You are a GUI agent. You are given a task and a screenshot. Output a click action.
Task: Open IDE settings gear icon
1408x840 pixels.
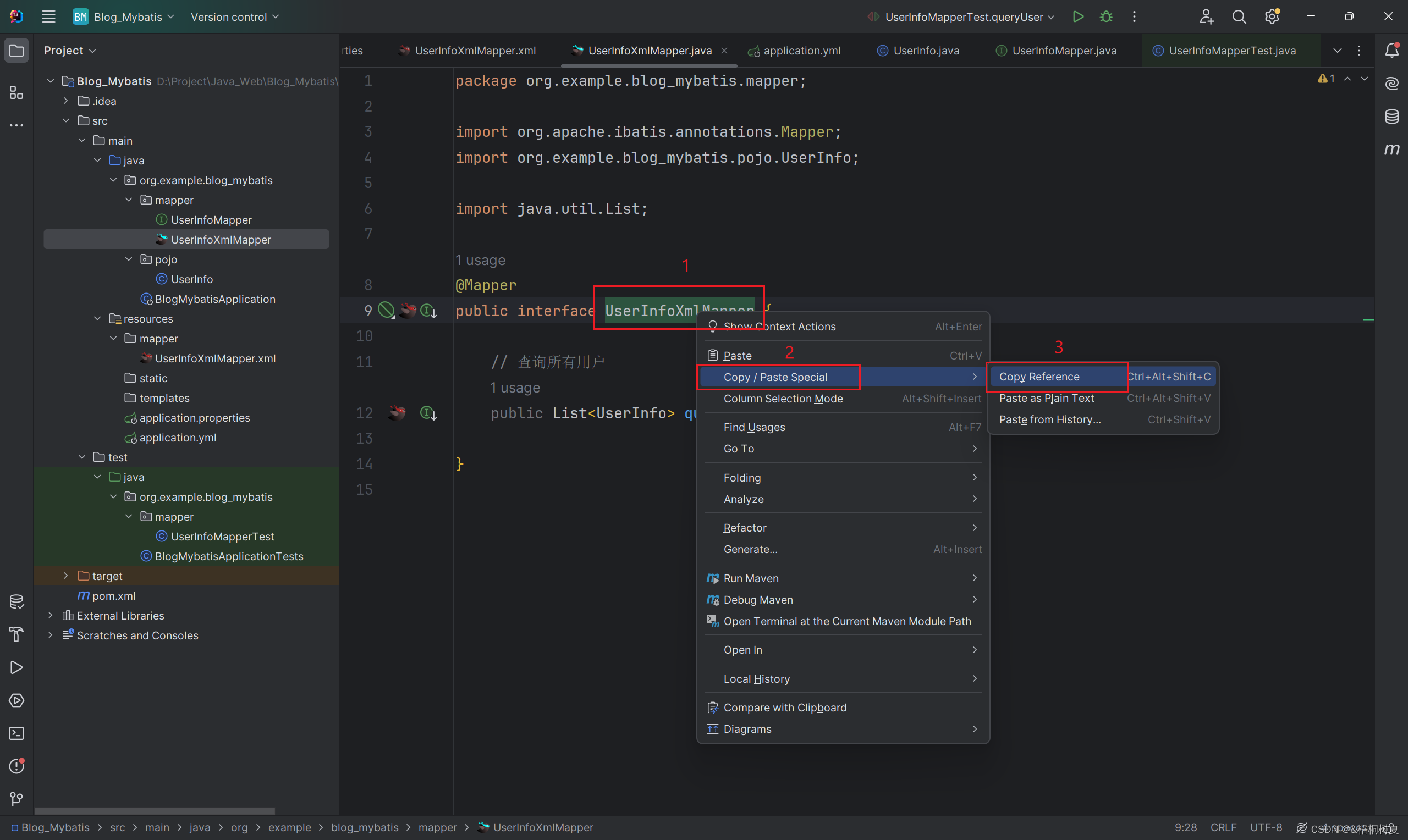tap(1272, 17)
